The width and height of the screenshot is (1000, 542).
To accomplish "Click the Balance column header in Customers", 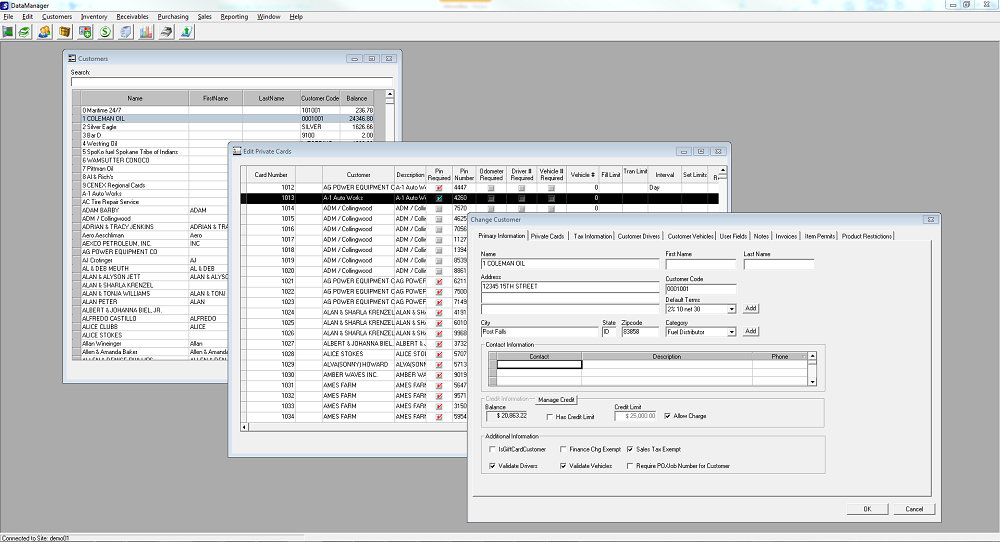I will click(357, 98).
